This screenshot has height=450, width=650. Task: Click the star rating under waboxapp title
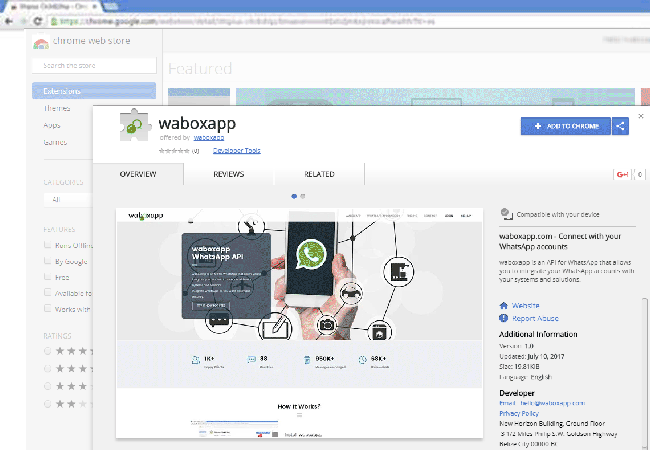pos(175,151)
